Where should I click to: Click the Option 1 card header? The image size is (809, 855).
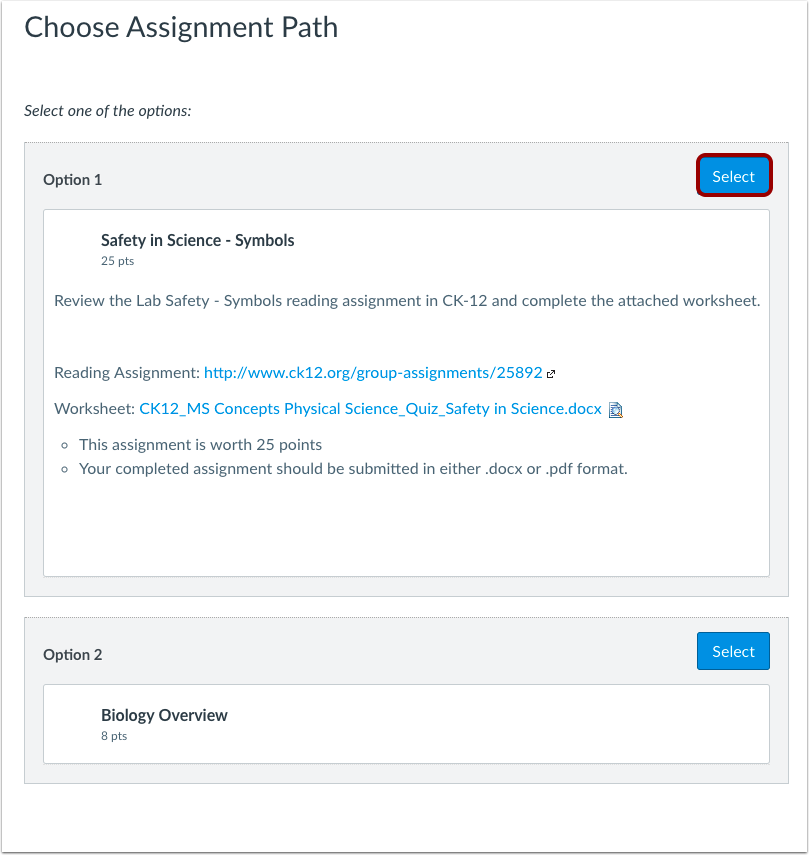pos(72,179)
